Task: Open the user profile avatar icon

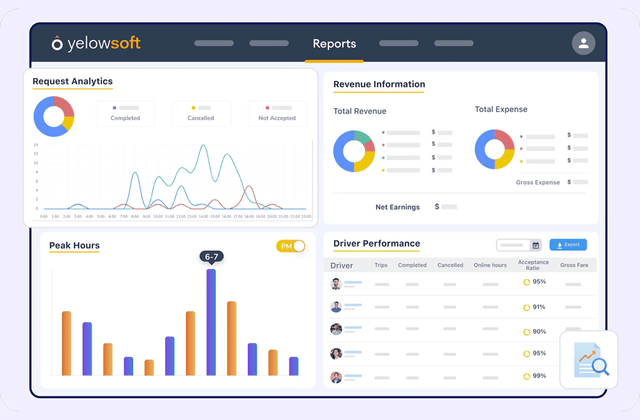Action: tap(583, 44)
